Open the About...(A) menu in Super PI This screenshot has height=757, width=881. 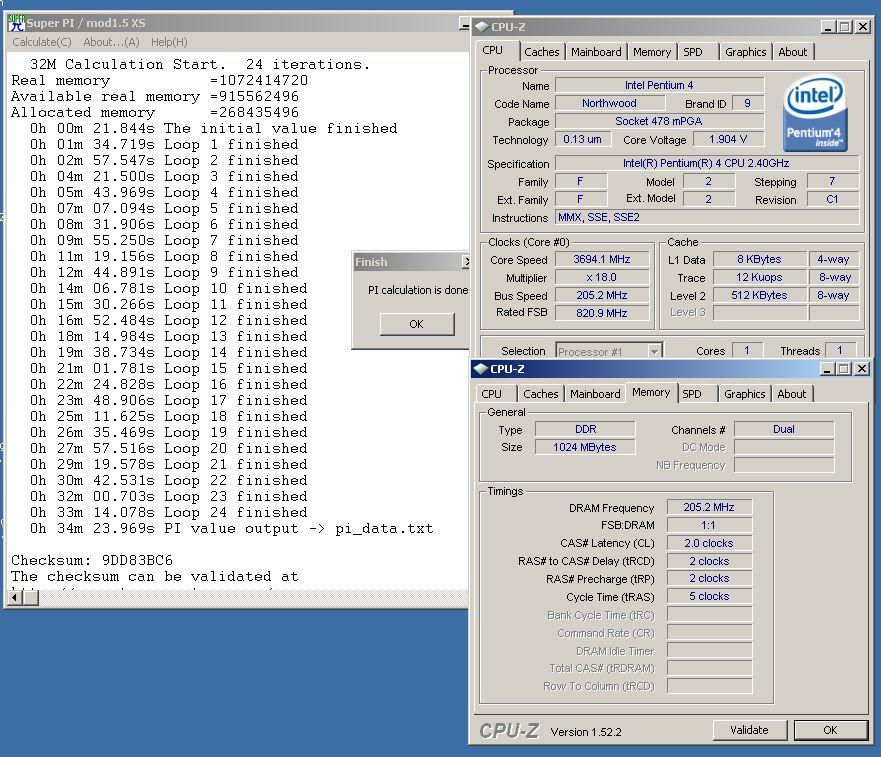coord(111,42)
